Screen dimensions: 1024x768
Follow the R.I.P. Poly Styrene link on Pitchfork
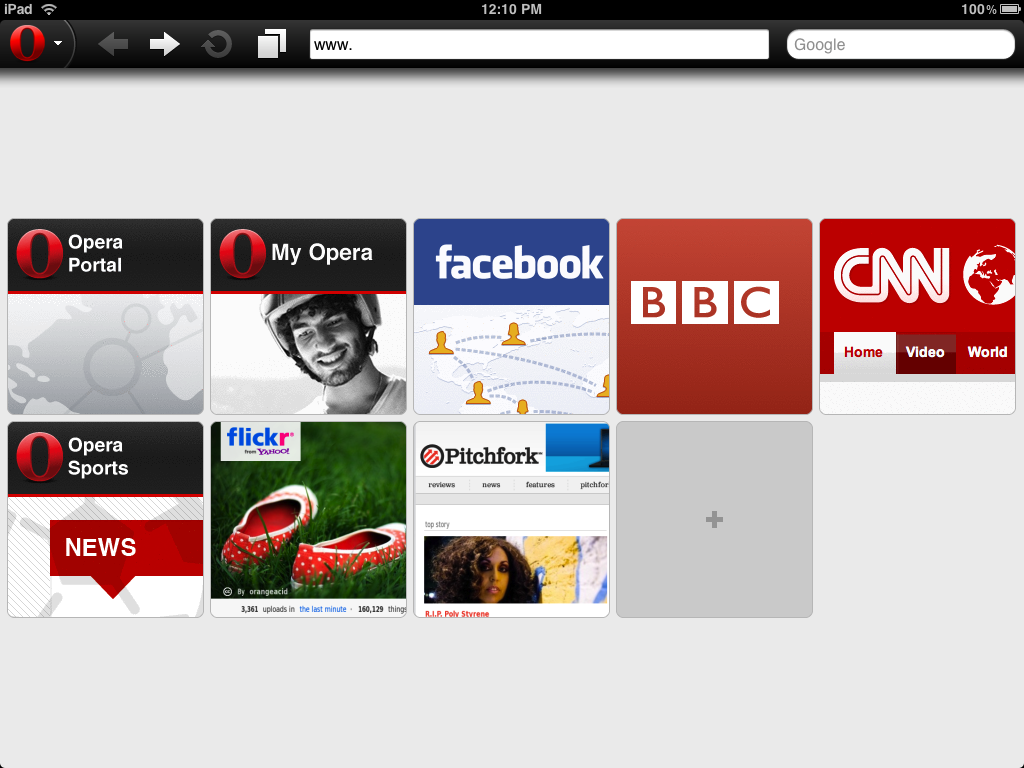pos(458,613)
